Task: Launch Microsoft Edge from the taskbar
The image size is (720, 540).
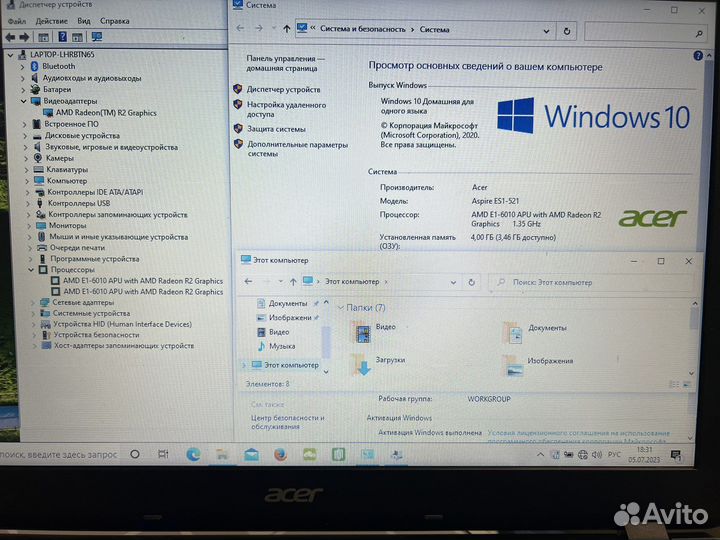Action: (193, 454)
